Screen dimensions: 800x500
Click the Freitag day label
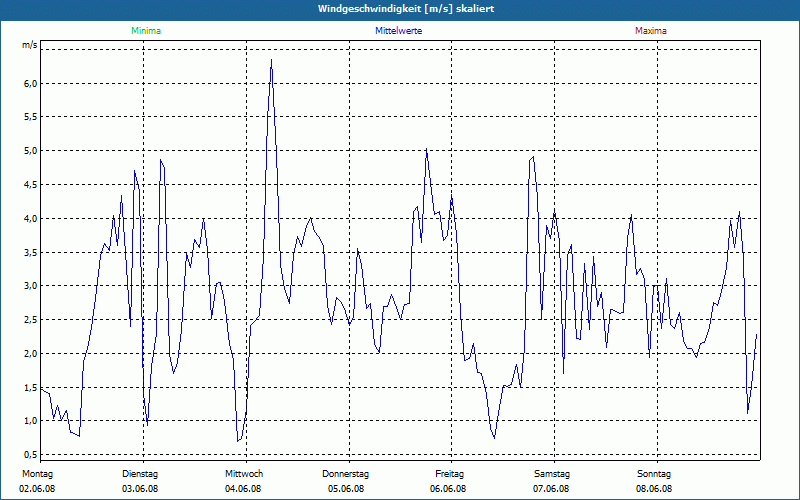pyautogui.click(x=449, y=474)
